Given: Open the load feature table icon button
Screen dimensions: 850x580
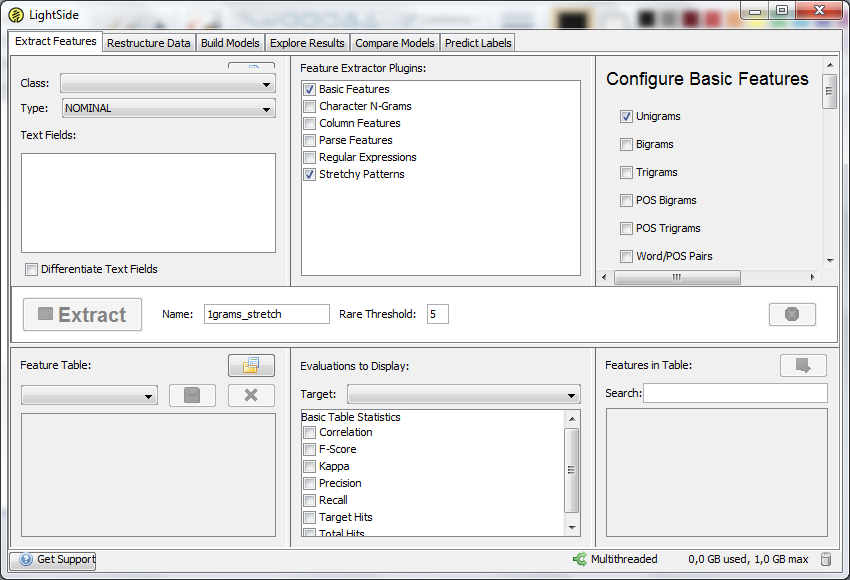Looking at the screenshot, I should [251, 365].
